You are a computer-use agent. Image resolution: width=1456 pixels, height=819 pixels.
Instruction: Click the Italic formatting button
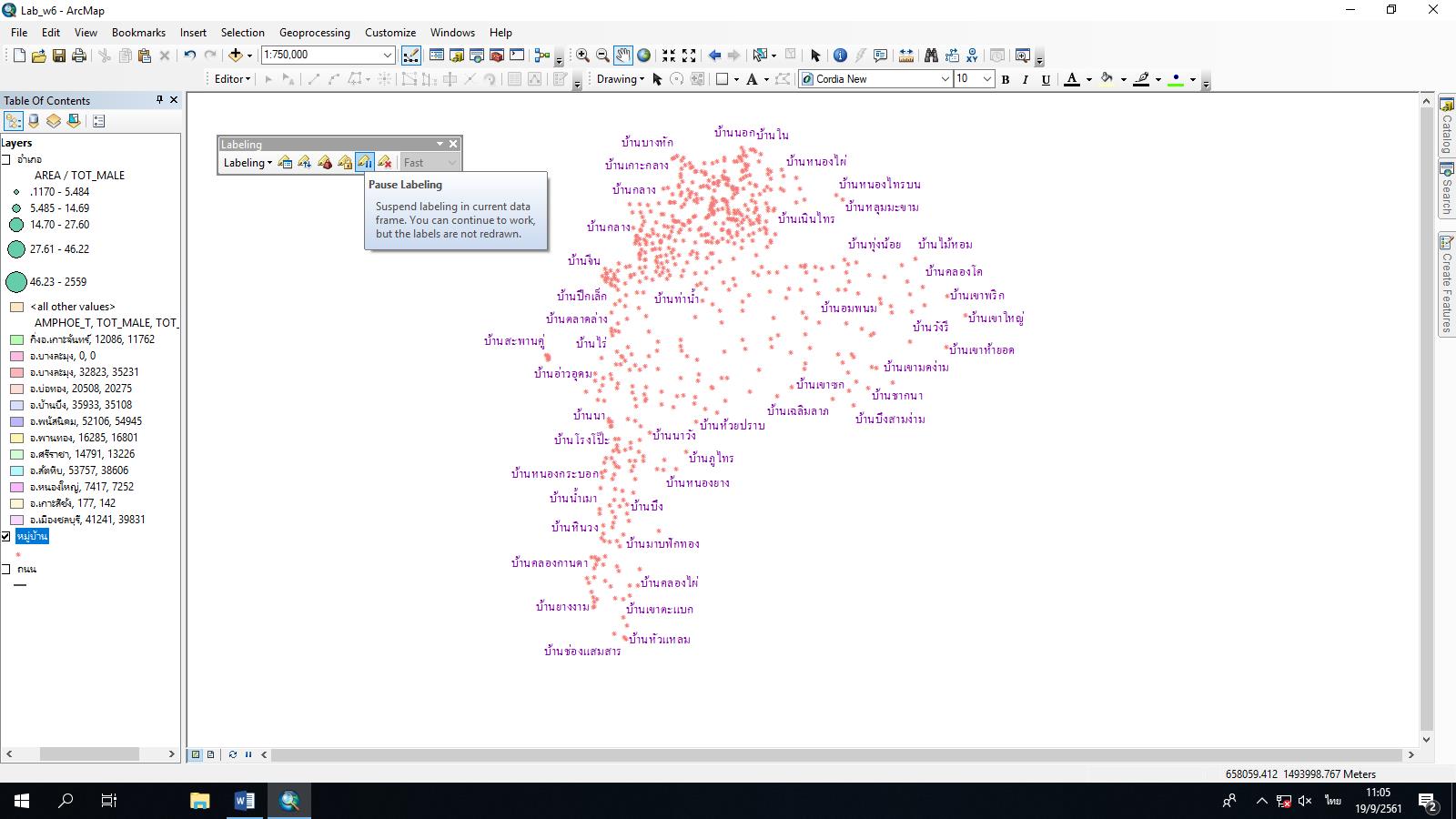(1026, 79)
